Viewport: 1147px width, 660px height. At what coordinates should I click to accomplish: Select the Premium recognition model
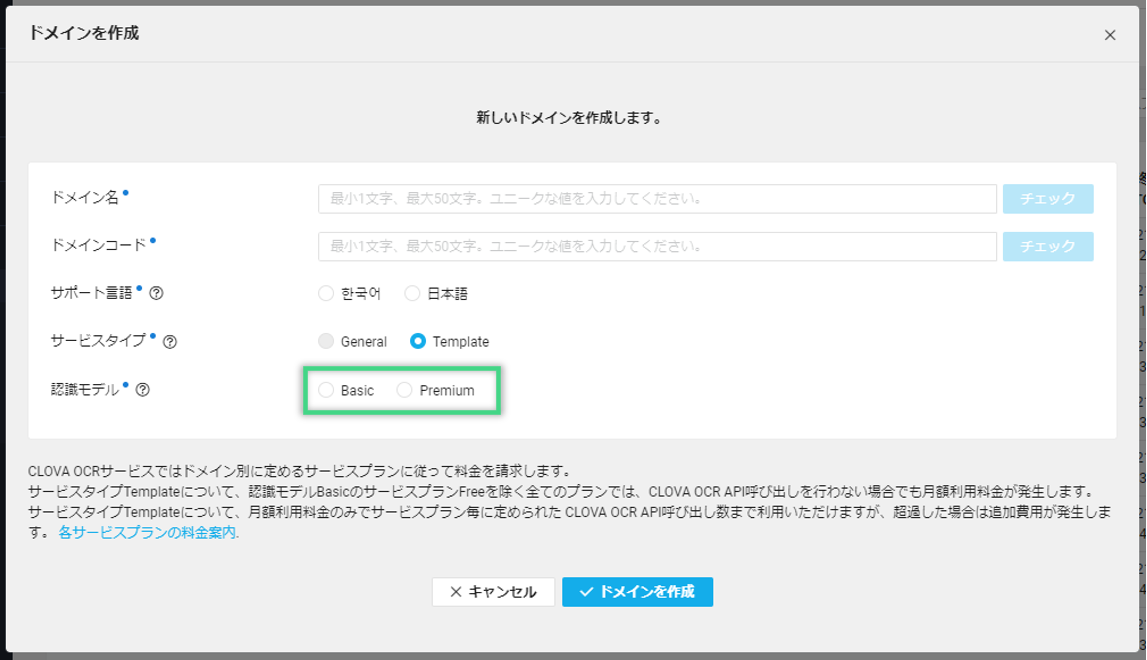pyautogui.click(x=404, y=390)
